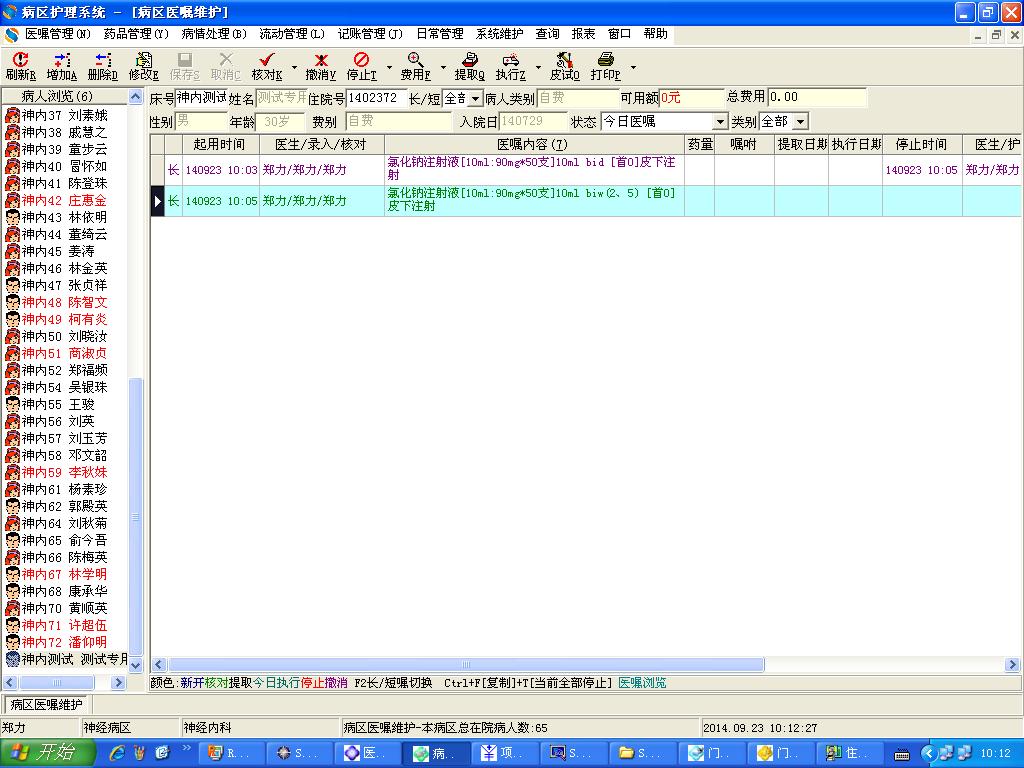This screenshot has height=768, width=1024.
Task: Open the 系统维护 menu
Action: coord(500,34)
